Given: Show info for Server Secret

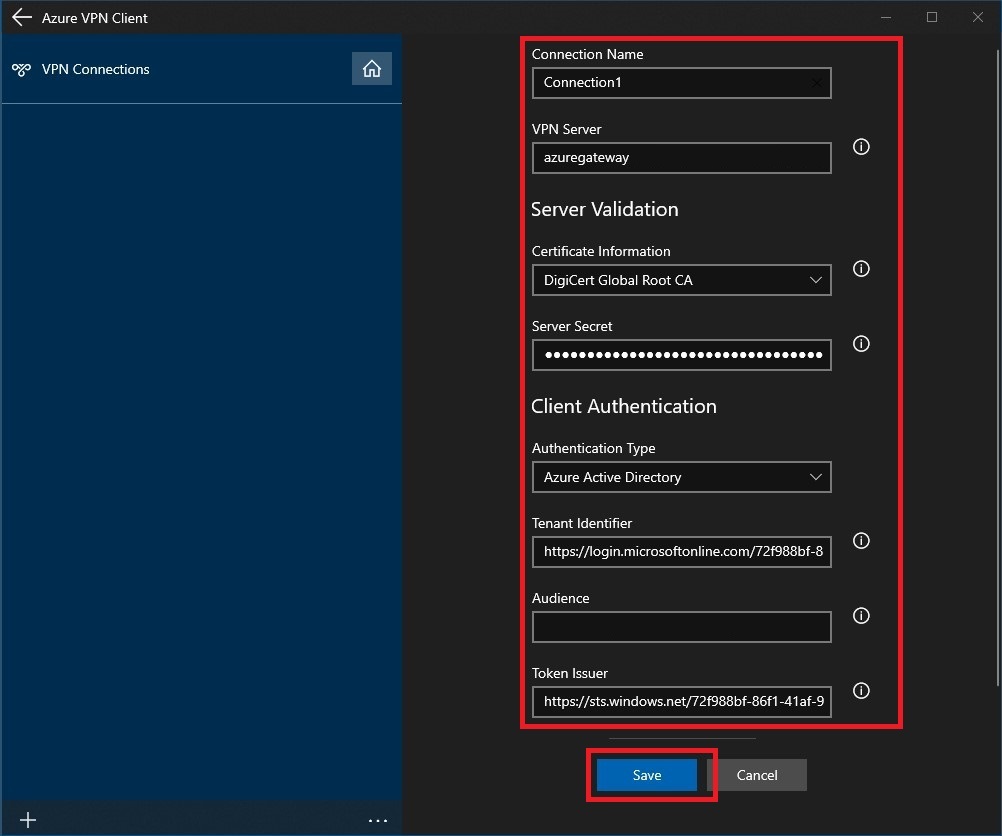Looking at the screenshot, I should (861, 344).
